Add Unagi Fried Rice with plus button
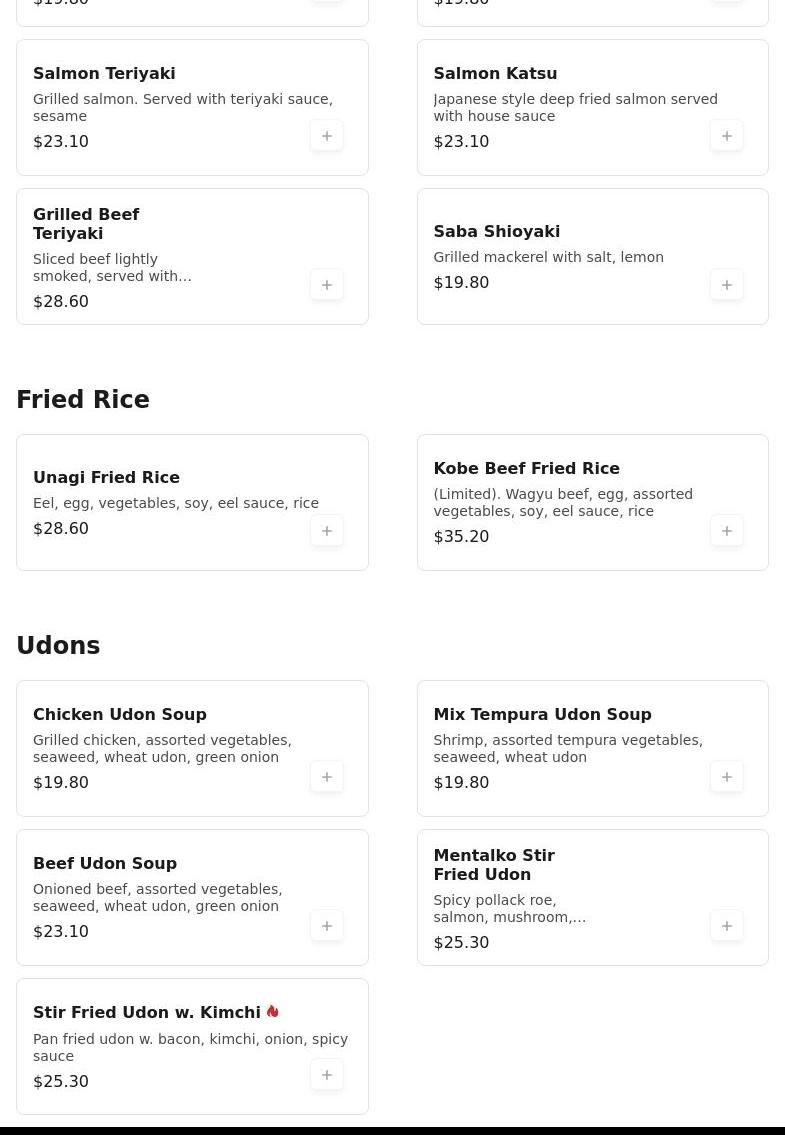 point(327,531)
